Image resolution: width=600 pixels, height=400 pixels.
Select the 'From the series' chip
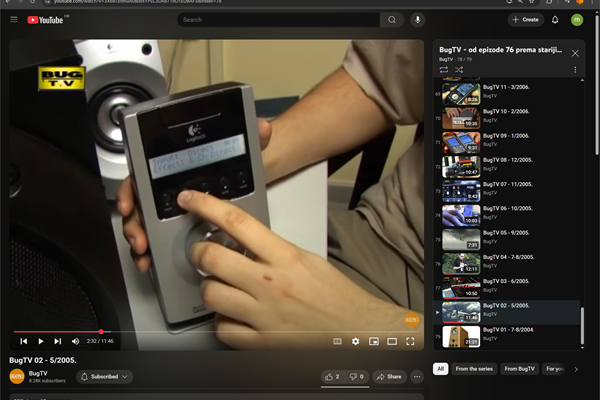(474, 369)
